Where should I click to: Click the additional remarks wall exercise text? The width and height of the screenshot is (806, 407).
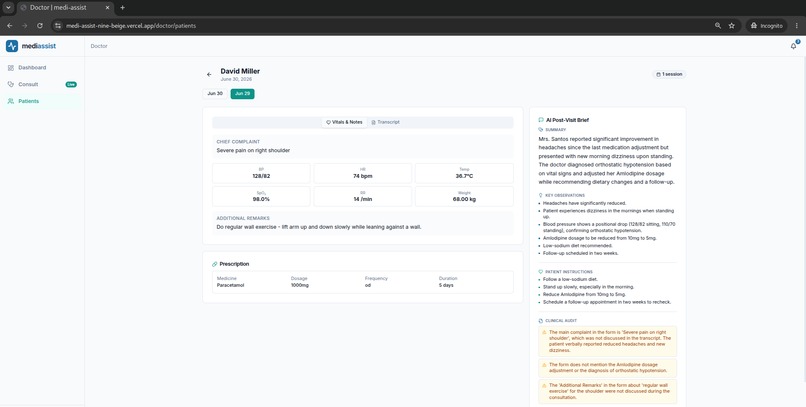pyautogui.click(x=319, y=227)
